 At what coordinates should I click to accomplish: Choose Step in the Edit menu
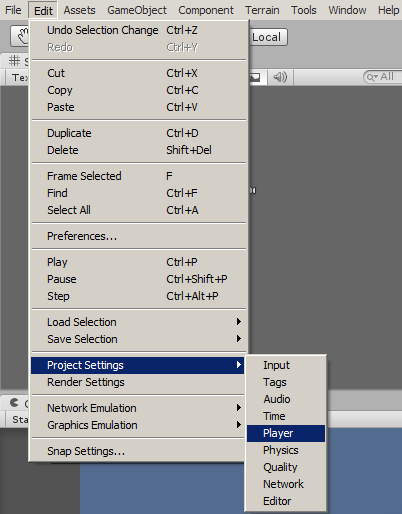point(139,296)
